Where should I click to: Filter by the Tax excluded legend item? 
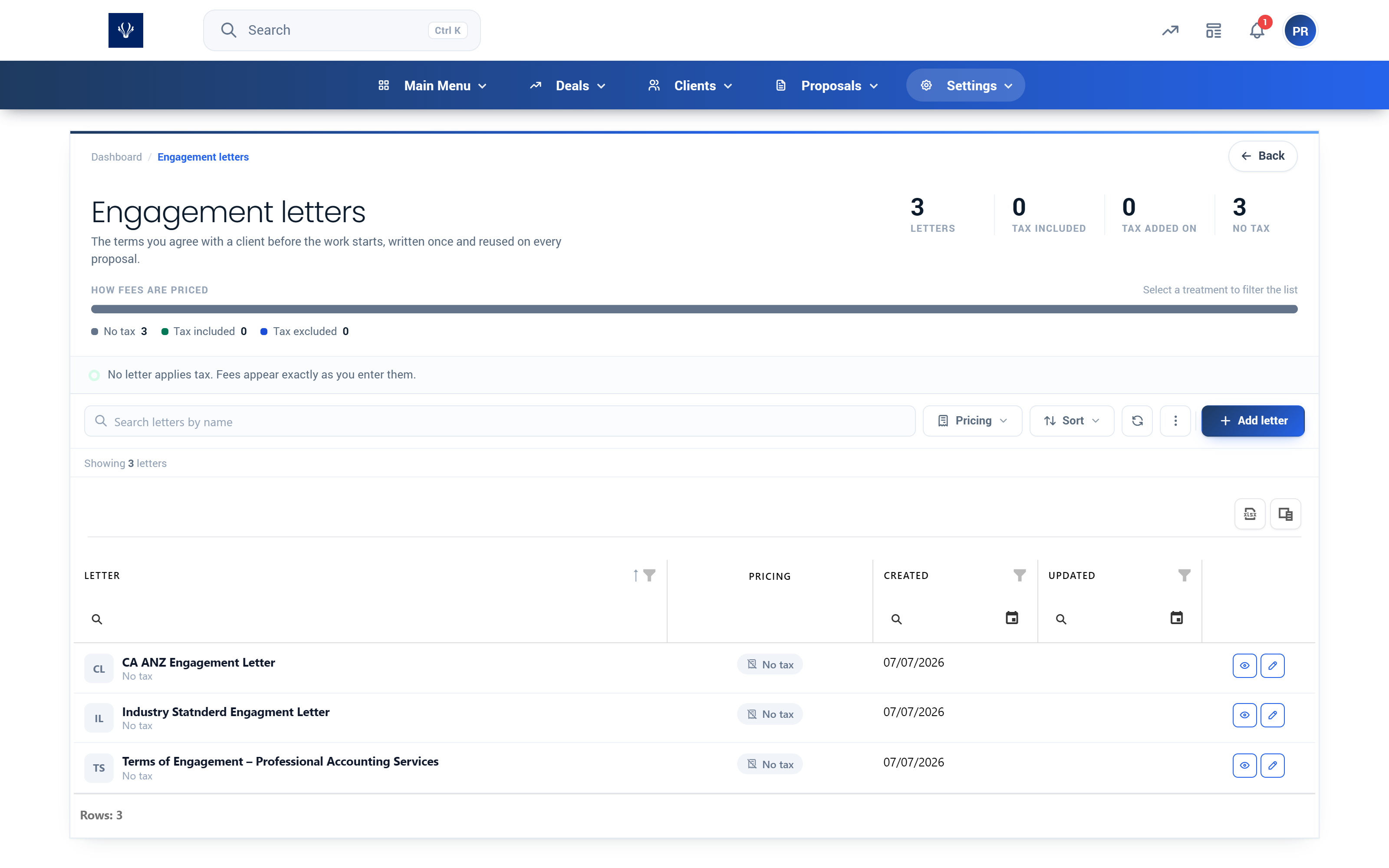pyautogui.click(x=305, y=331)
